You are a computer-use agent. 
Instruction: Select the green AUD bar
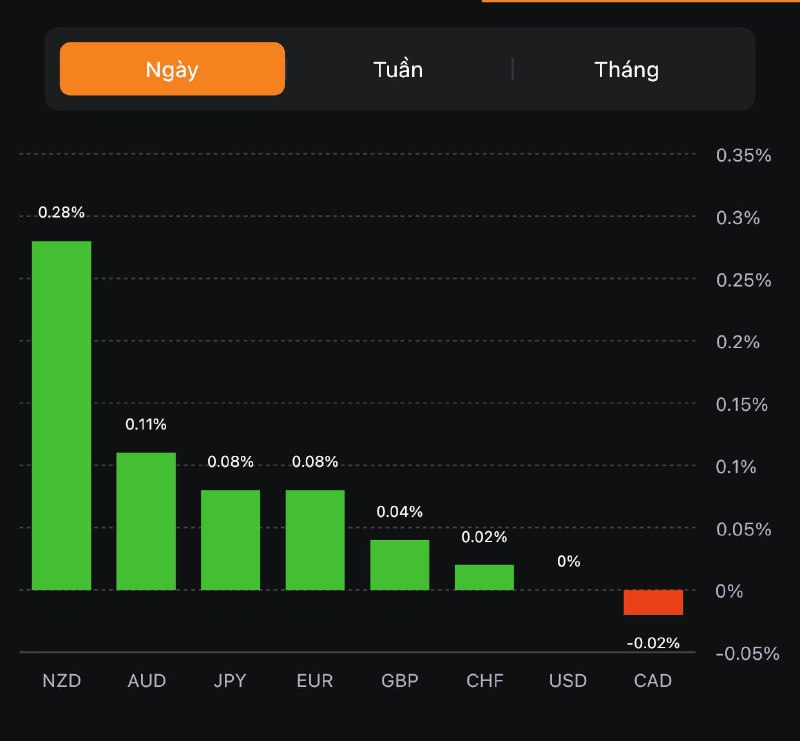coord(146,521)
